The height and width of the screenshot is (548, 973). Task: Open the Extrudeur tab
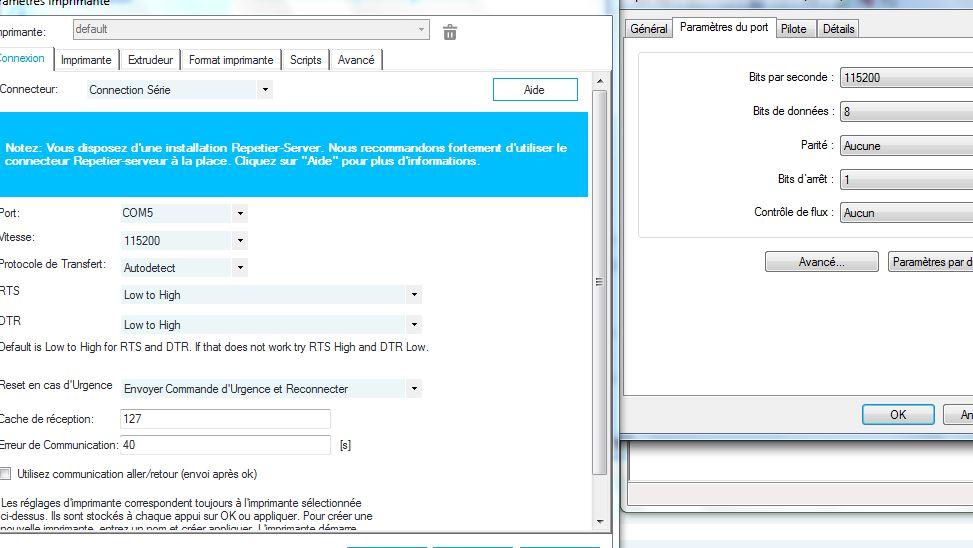click(150, 60)
